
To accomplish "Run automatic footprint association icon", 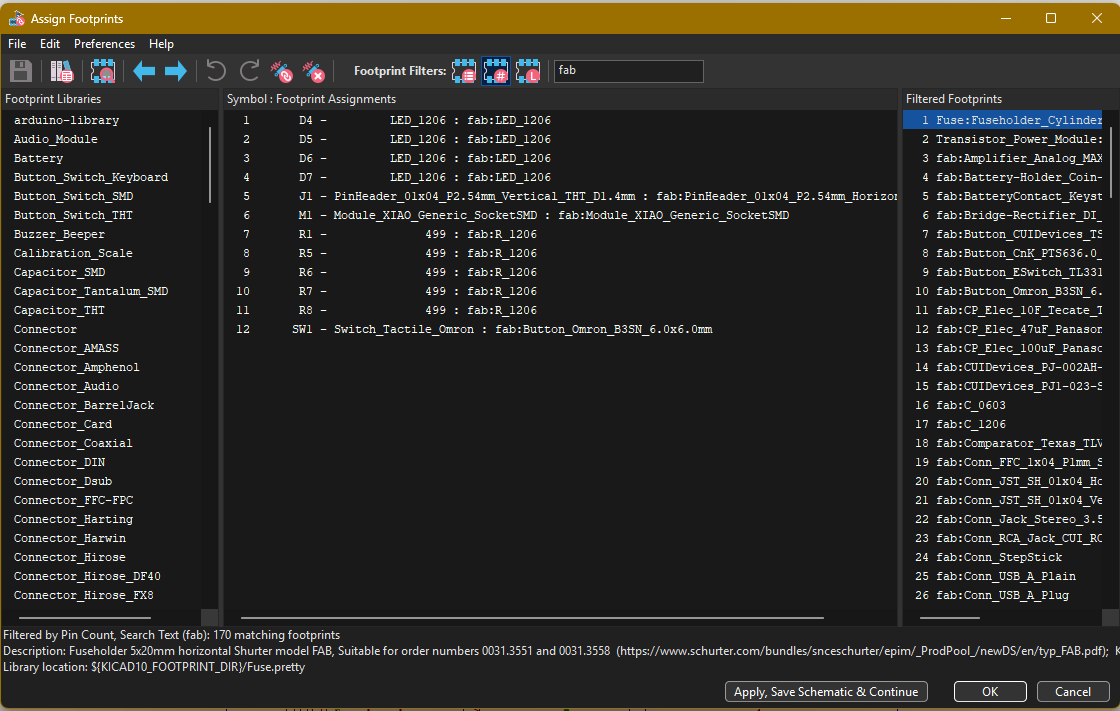I will 281,71.
